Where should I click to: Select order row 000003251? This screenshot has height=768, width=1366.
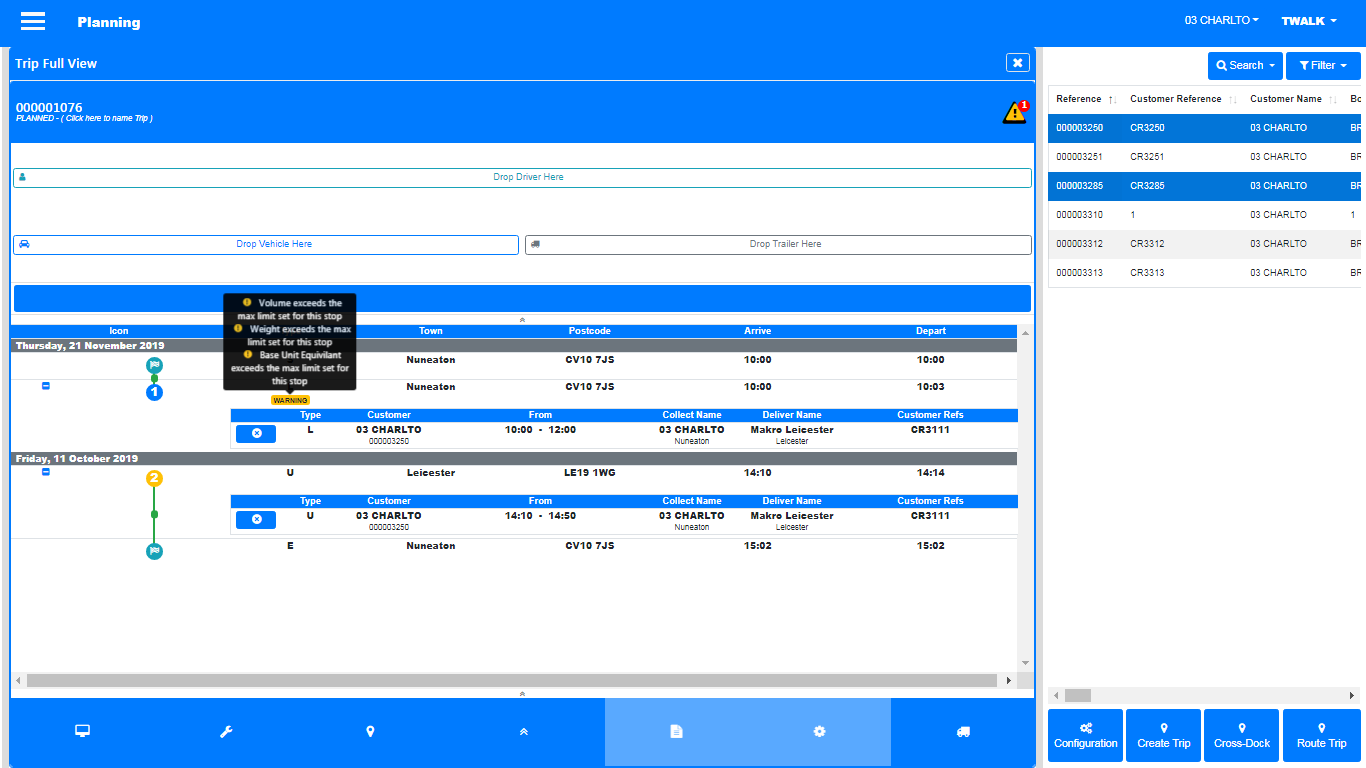tap(1204, 157)
